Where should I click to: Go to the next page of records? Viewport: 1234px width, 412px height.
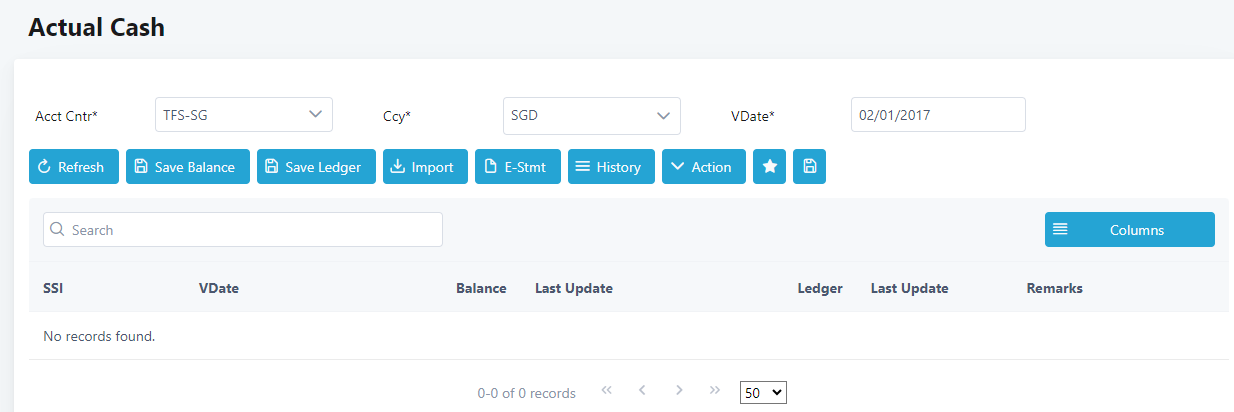coord(679,391)
